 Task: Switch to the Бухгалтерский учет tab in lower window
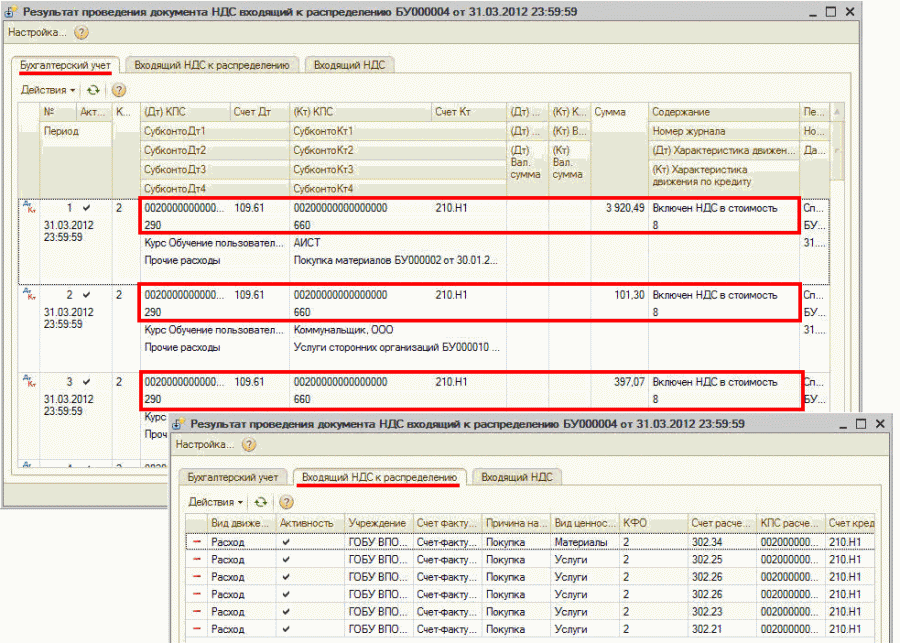click(233, 477)
